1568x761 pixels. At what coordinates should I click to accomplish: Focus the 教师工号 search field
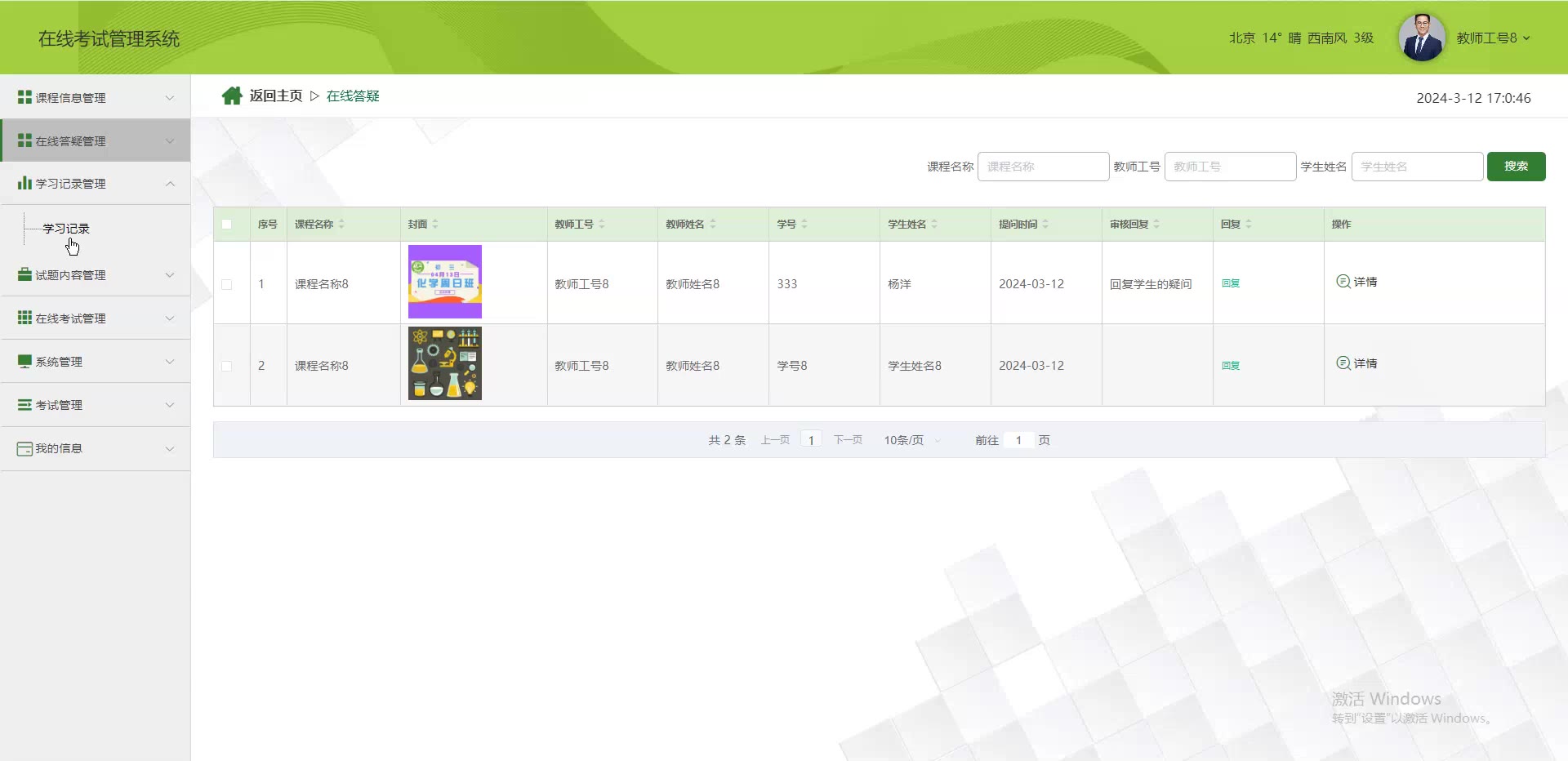coord(1230,167)
